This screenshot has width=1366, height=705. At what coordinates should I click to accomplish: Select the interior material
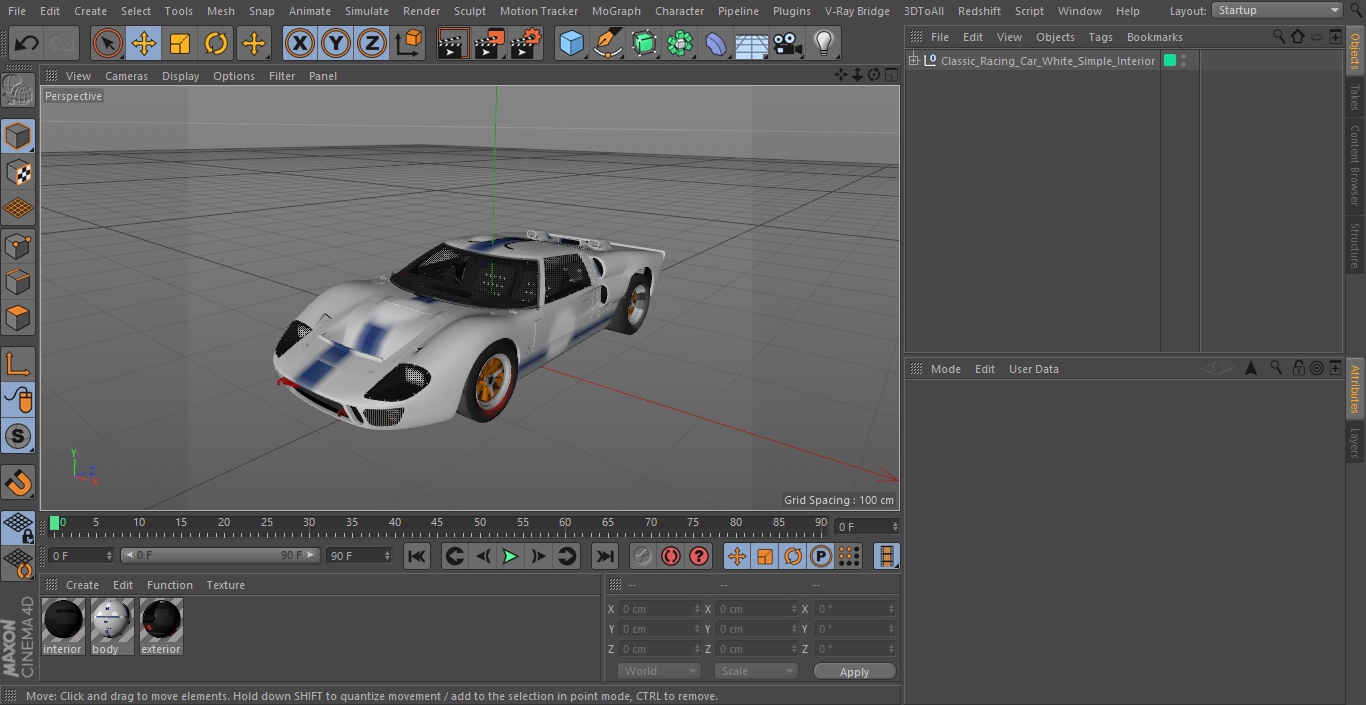[63, 627]
